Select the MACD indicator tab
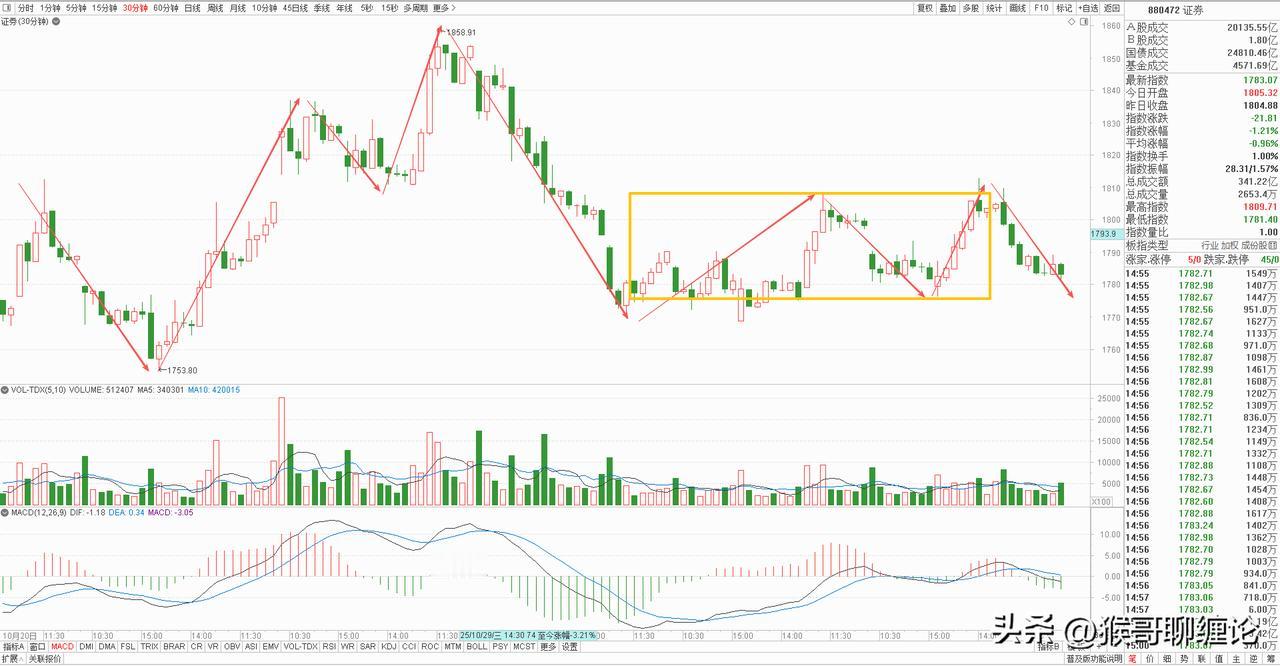 63,647
